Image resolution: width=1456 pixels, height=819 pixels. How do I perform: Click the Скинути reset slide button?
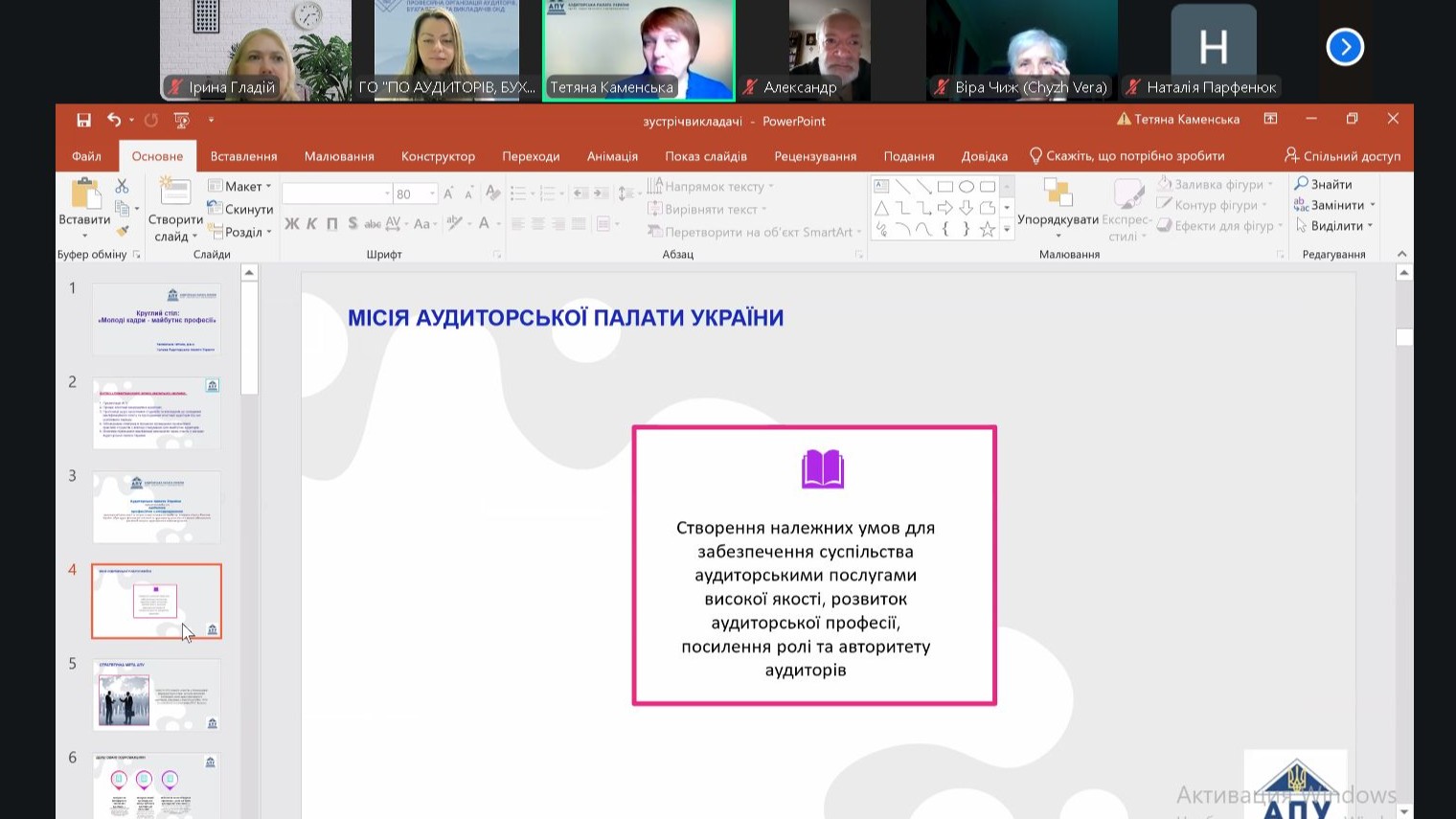[x=241, y=209]
